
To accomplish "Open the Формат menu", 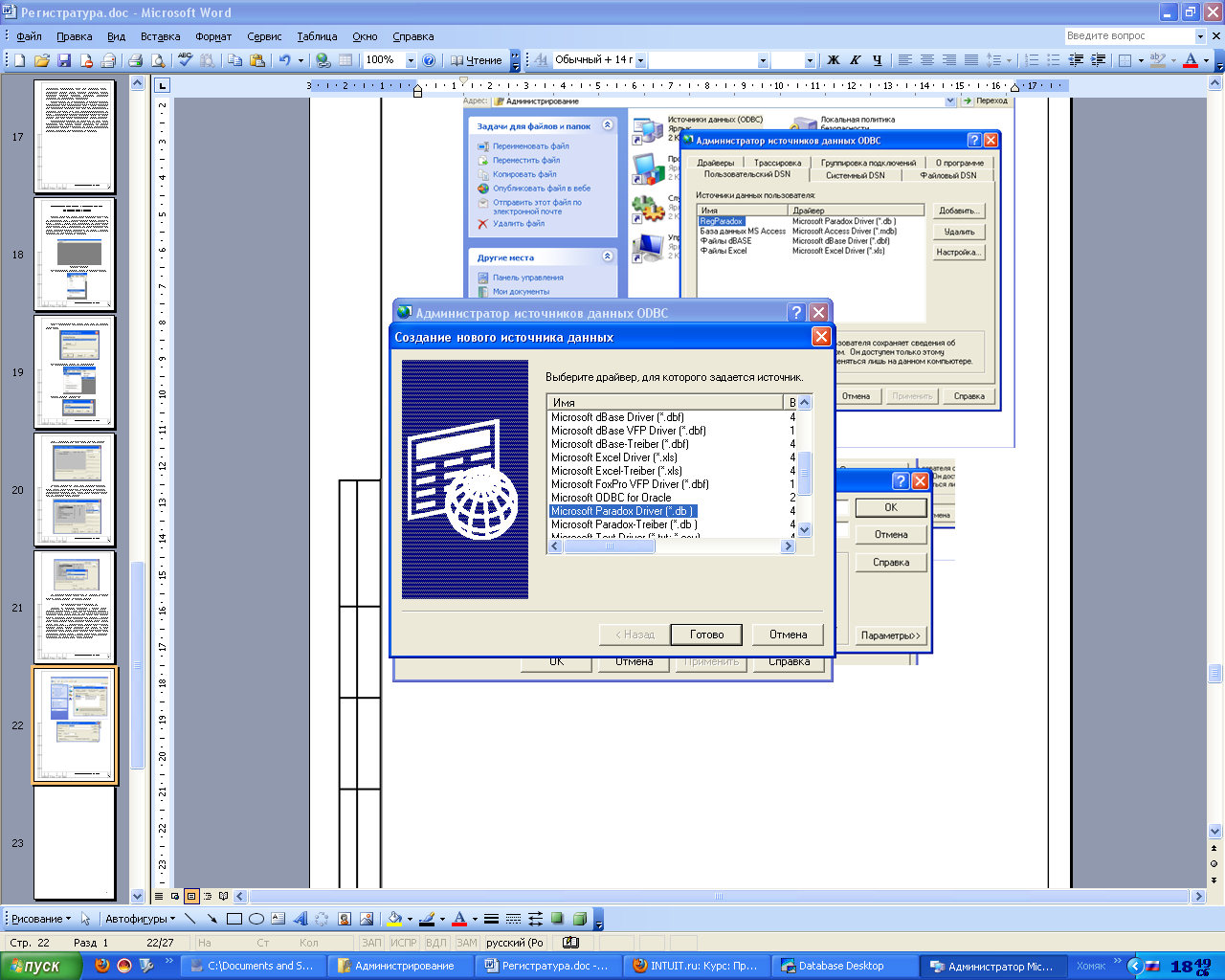I will coord(213,36).
